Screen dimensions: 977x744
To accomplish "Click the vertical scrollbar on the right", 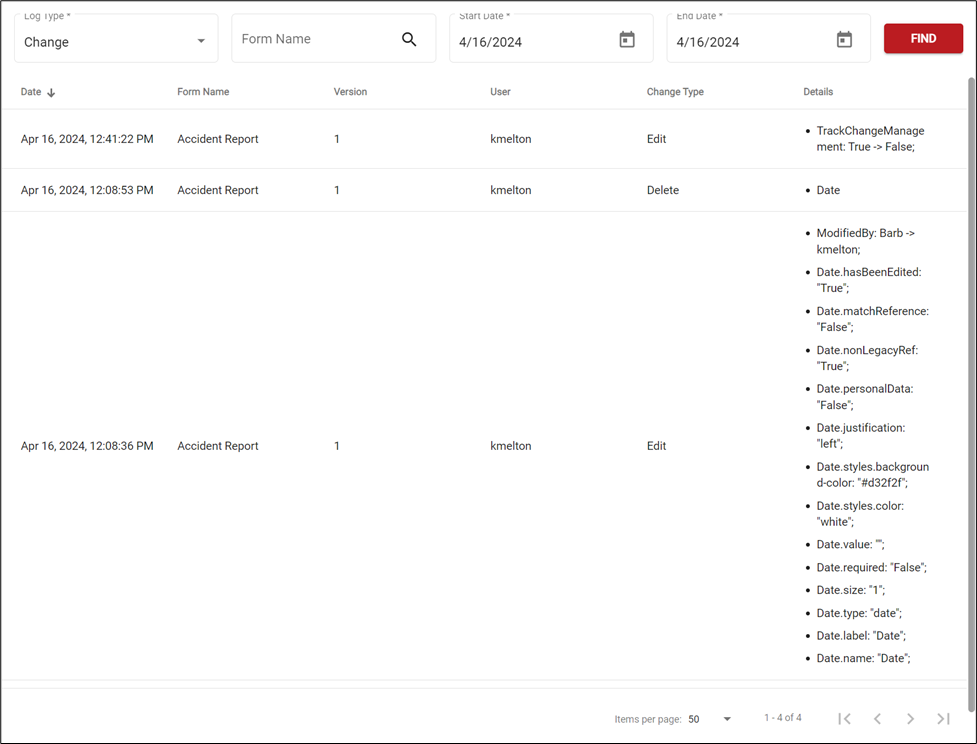I will click(971, 393).
